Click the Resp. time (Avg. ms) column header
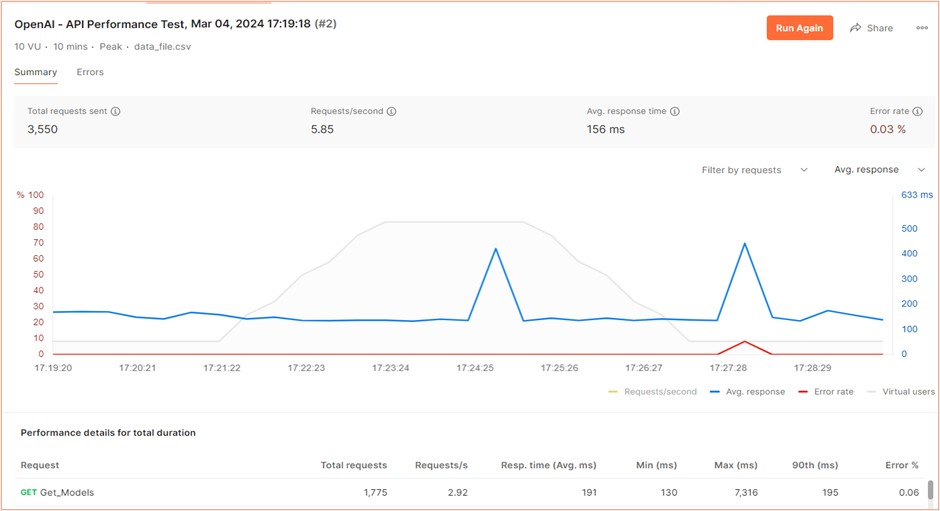Screen dimensions: 940x511 (x=549, y=465)
